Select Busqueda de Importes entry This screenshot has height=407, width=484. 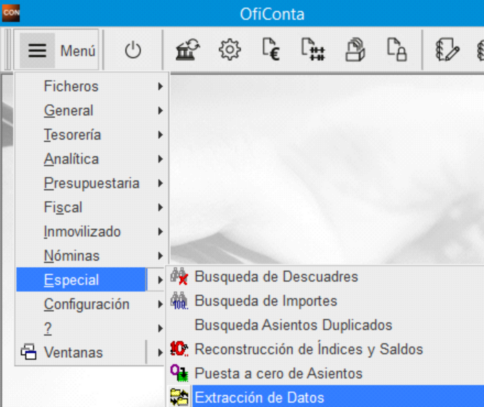pyautogui.click(x=266, y=301)
